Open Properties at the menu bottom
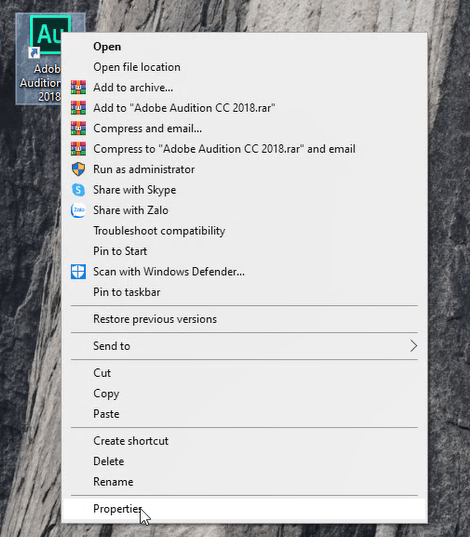This screenshot has height=537, width=470. click(244, 509)
